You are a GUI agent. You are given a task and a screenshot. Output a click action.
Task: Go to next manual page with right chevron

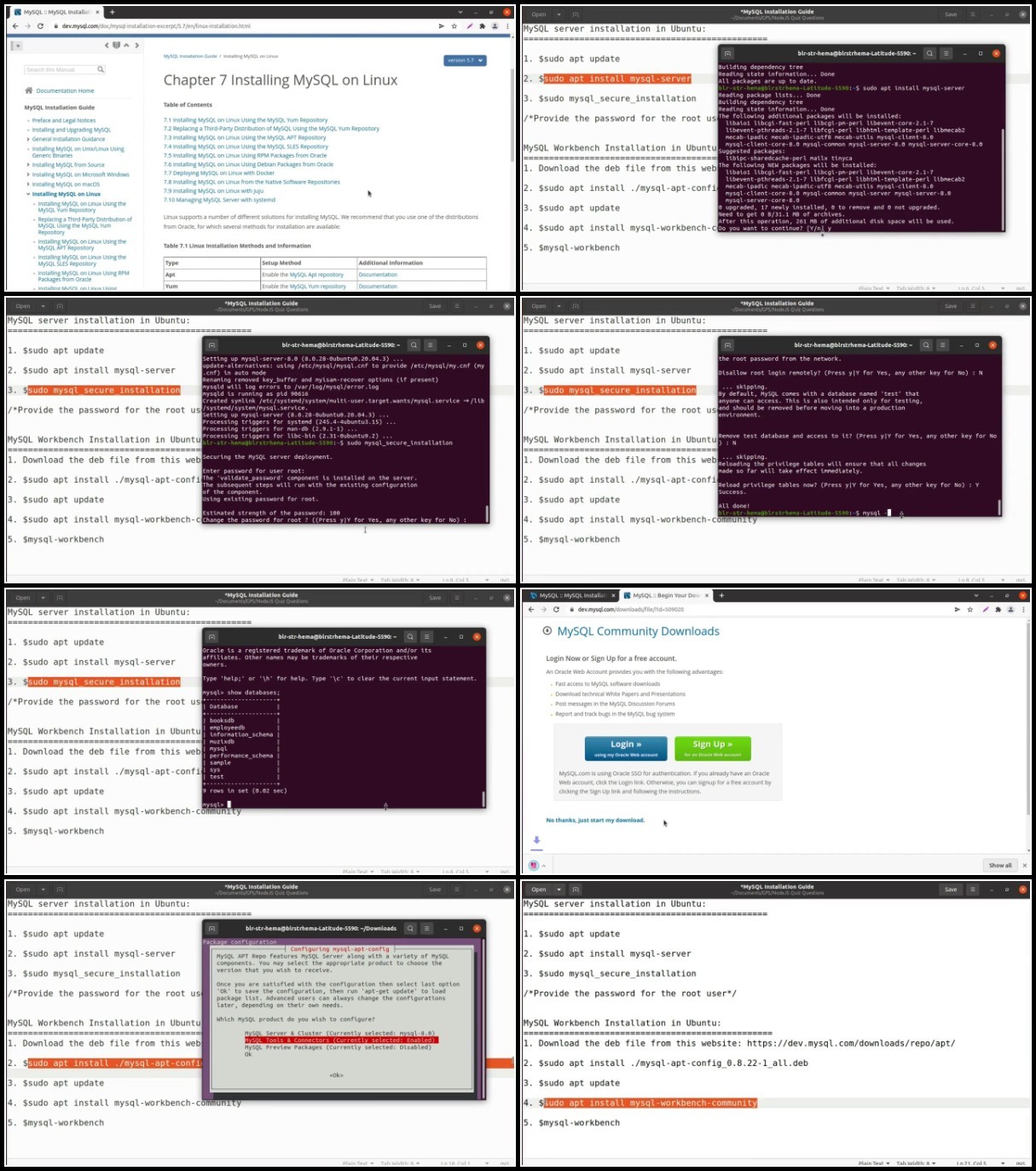136,45
